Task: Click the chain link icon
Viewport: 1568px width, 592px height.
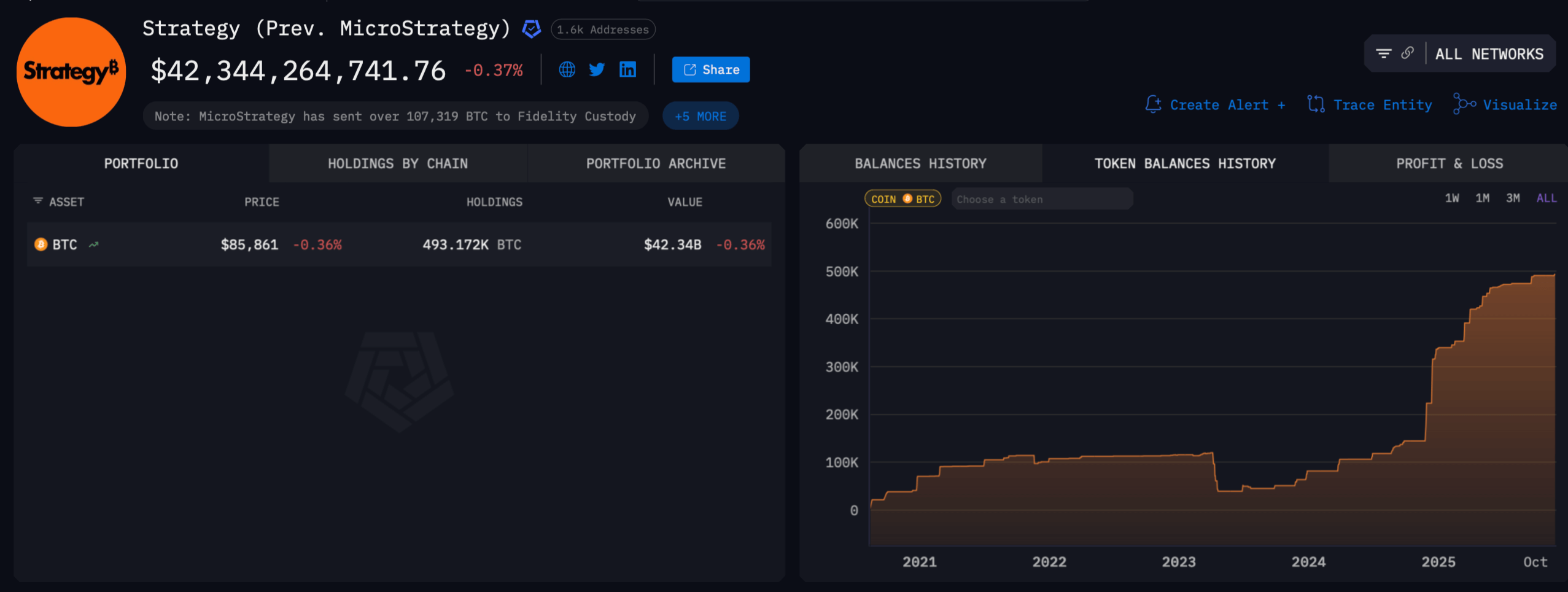Action: click(1408, 53)
